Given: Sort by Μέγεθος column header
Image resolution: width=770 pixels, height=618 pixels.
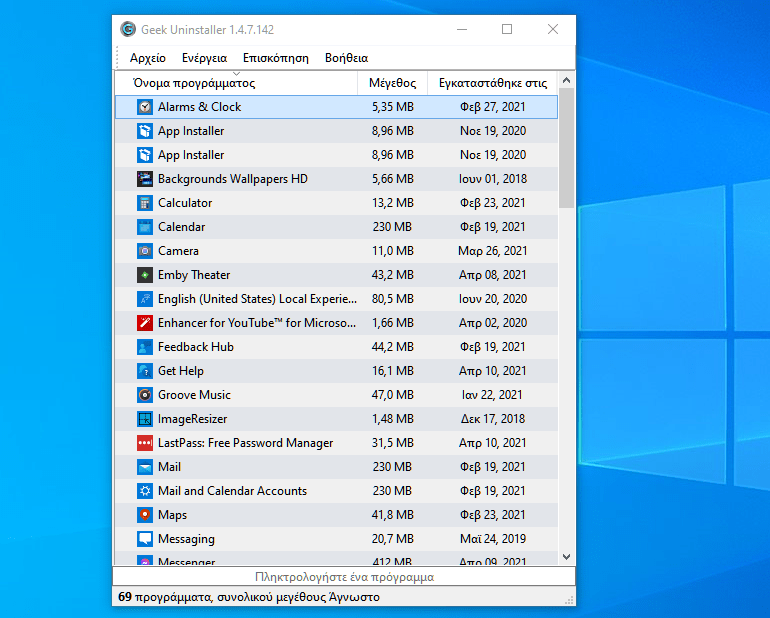Looking at the screenshot, I should pyautogui.click(x=392, y=83).
